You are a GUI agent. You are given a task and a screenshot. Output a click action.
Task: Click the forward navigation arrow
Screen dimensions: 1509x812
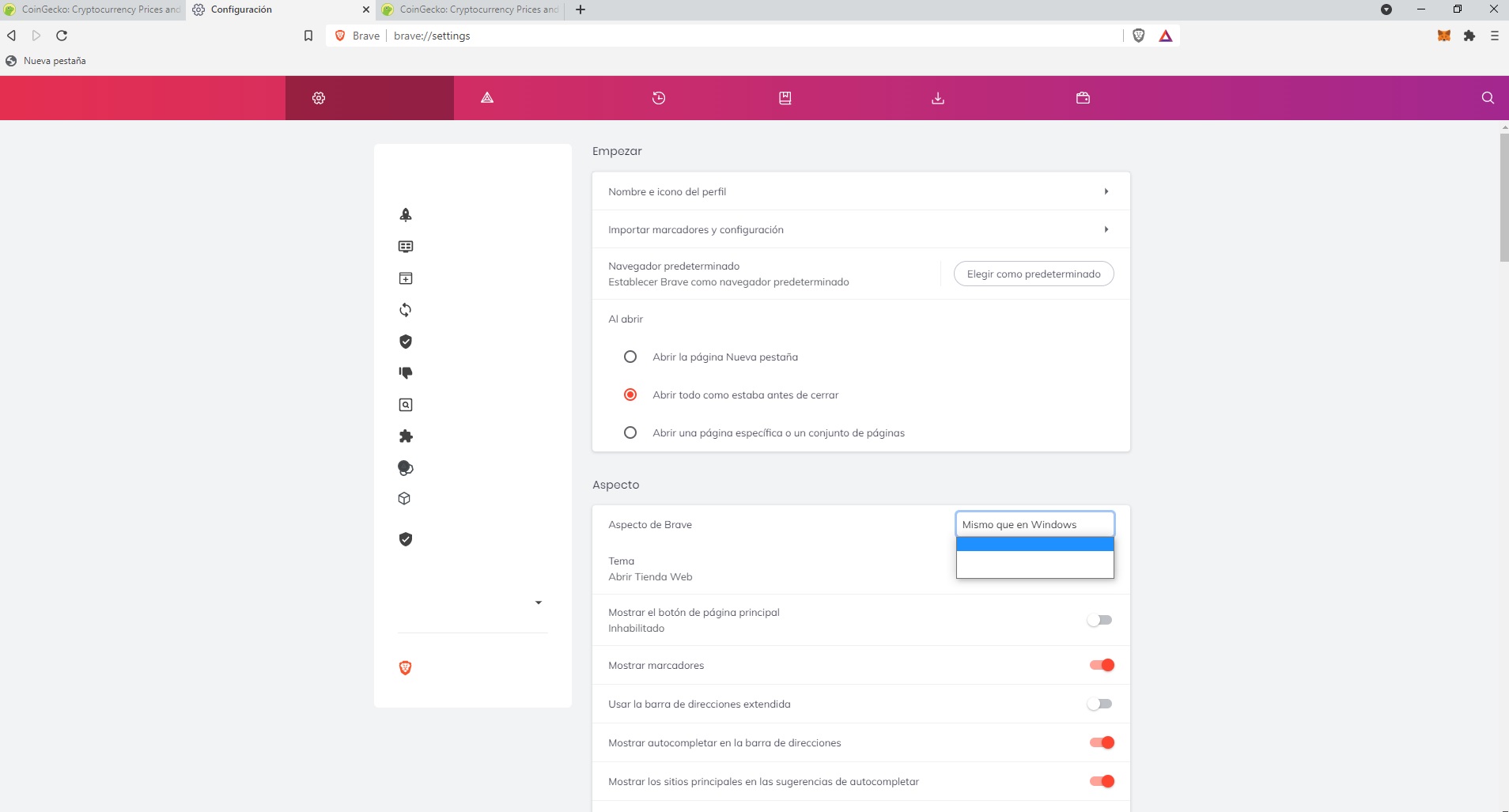click(36, 36)
